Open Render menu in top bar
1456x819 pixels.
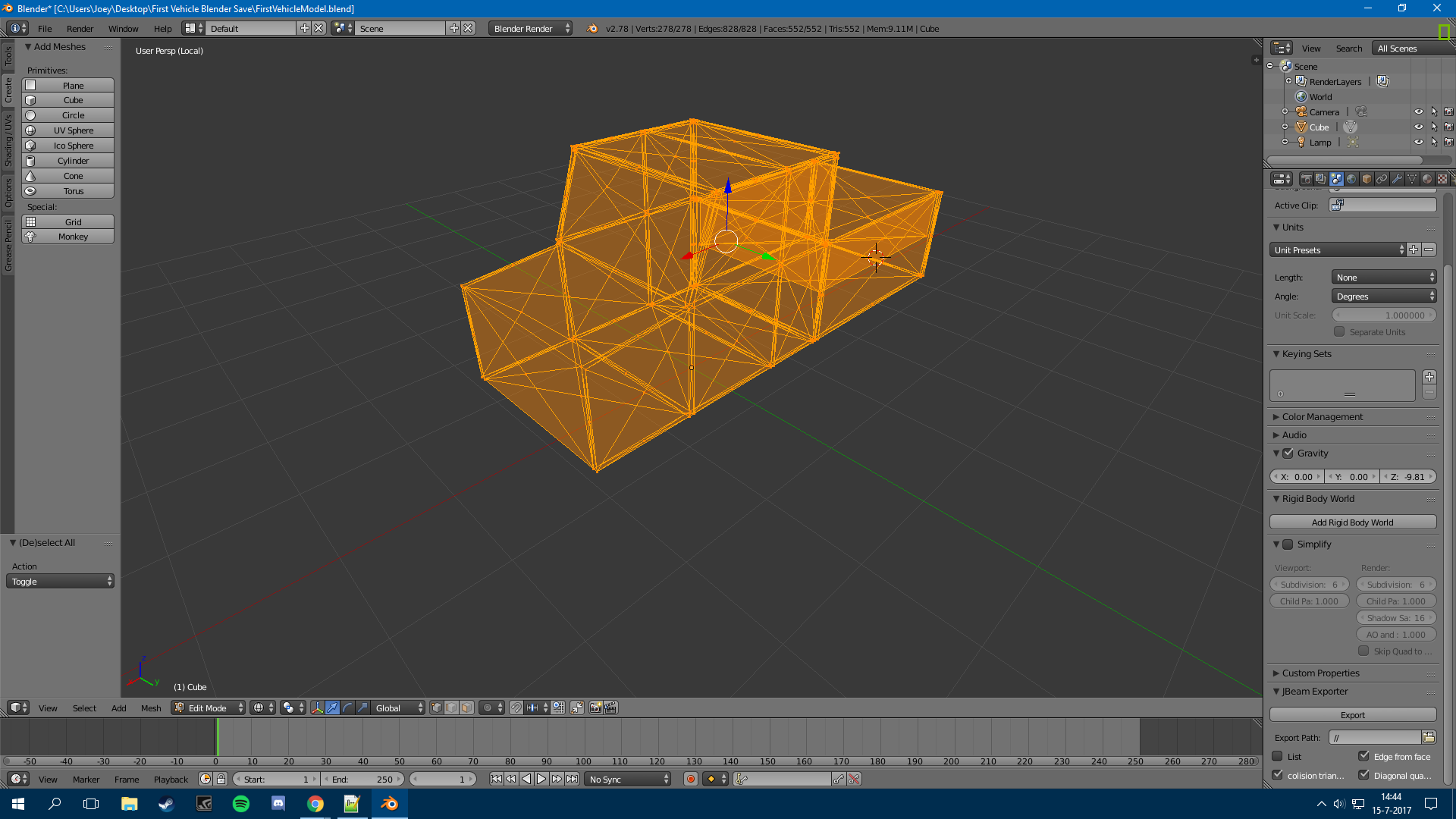click(x=80, y=28)
